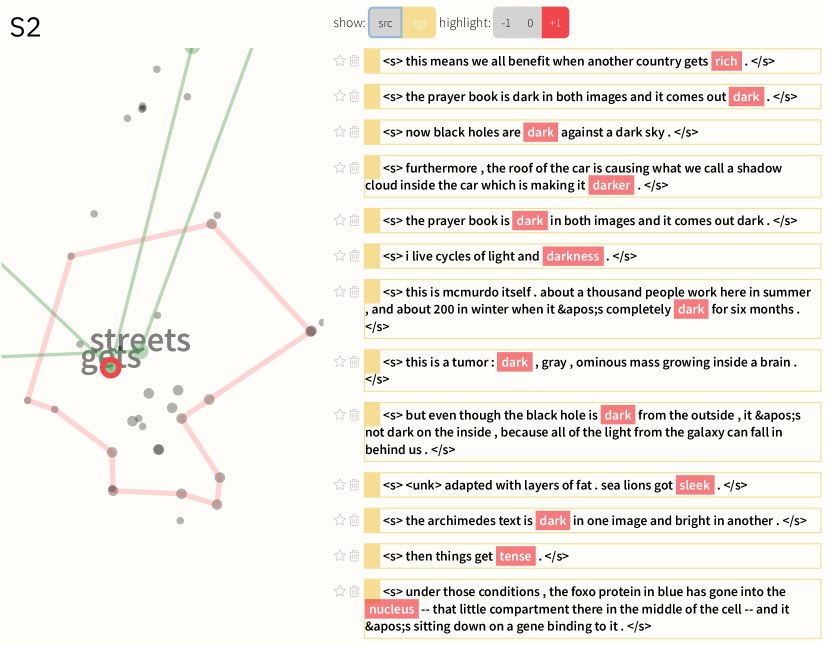This screenshot has height=645, width=830.
Task: Toggle the 'src' show option
Action: (386, 23)
